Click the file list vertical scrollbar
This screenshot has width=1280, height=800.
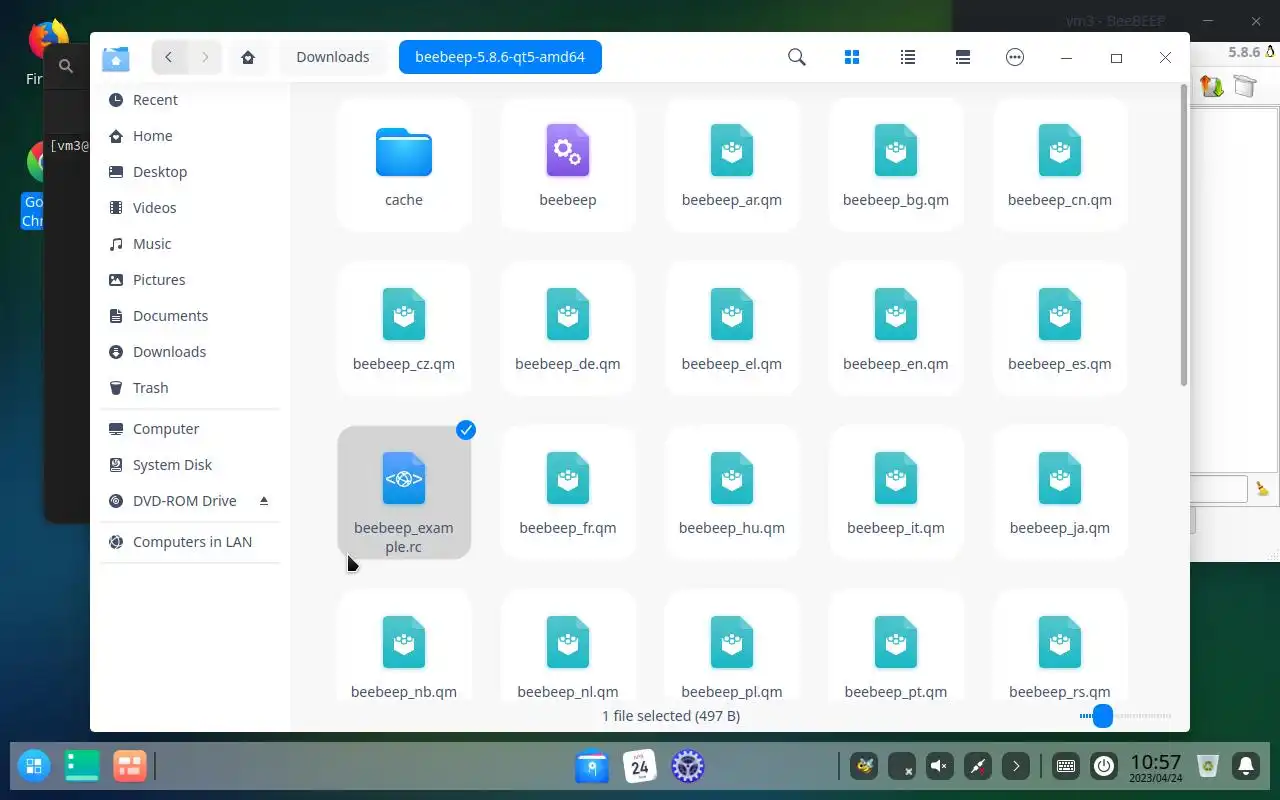pyautogui.click(x=1184, y=235)
